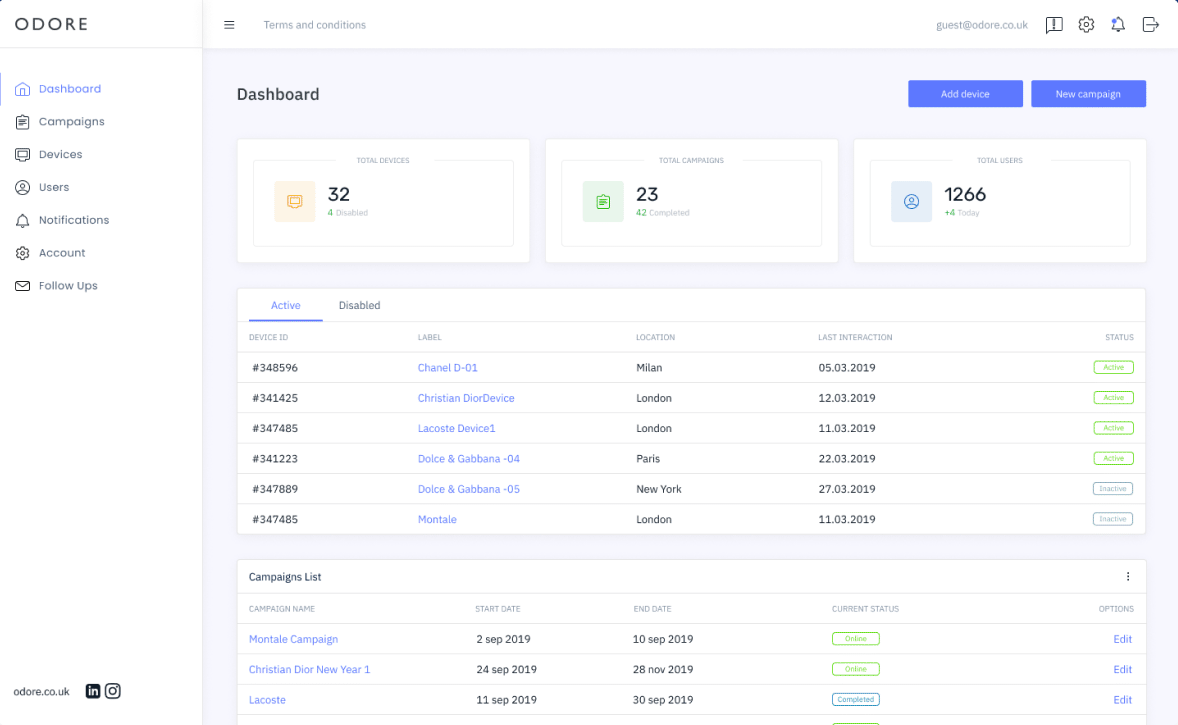Open the Dolce & Gabbana -05 link

(469, 489)
